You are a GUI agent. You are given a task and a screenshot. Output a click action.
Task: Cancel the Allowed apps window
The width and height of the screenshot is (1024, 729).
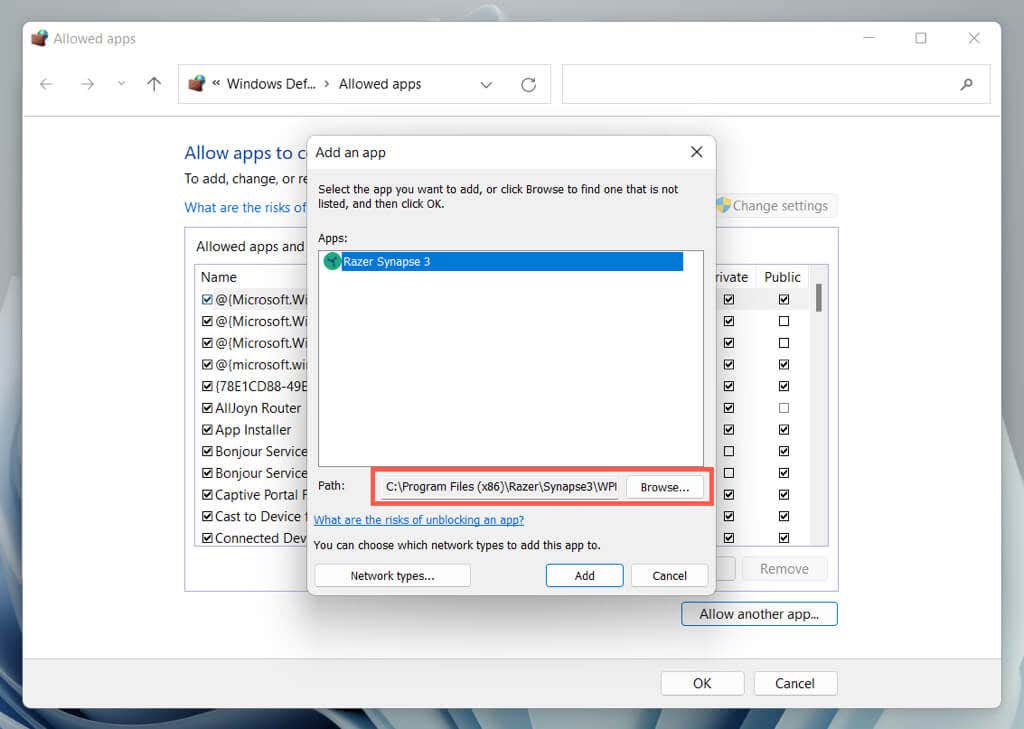tap(795, 683)
